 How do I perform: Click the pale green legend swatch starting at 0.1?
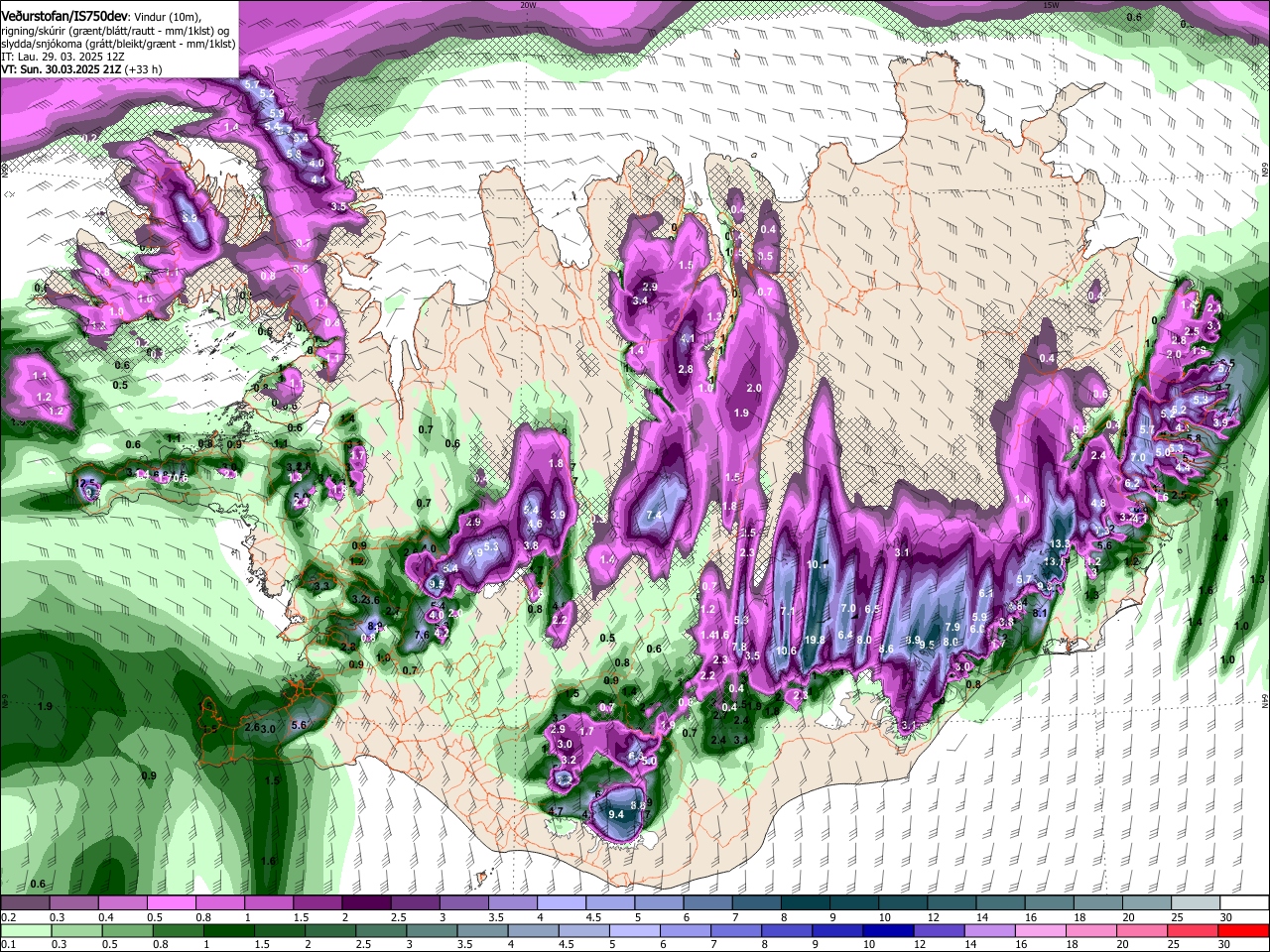(x=25, y=930)
